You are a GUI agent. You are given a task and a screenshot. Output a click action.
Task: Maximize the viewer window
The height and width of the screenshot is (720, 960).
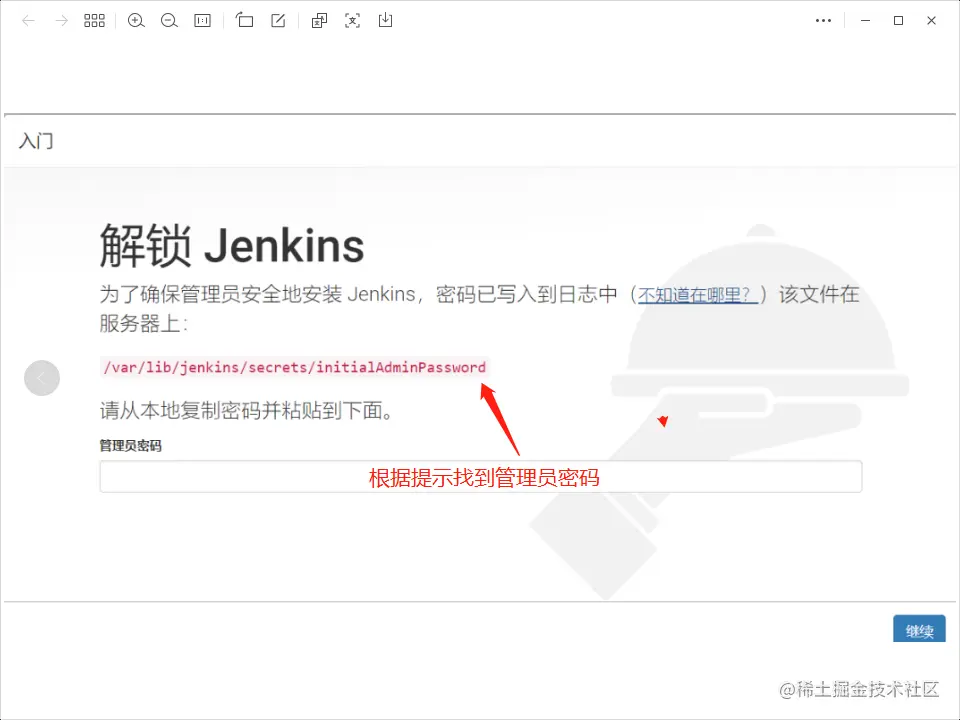(898, 21)
